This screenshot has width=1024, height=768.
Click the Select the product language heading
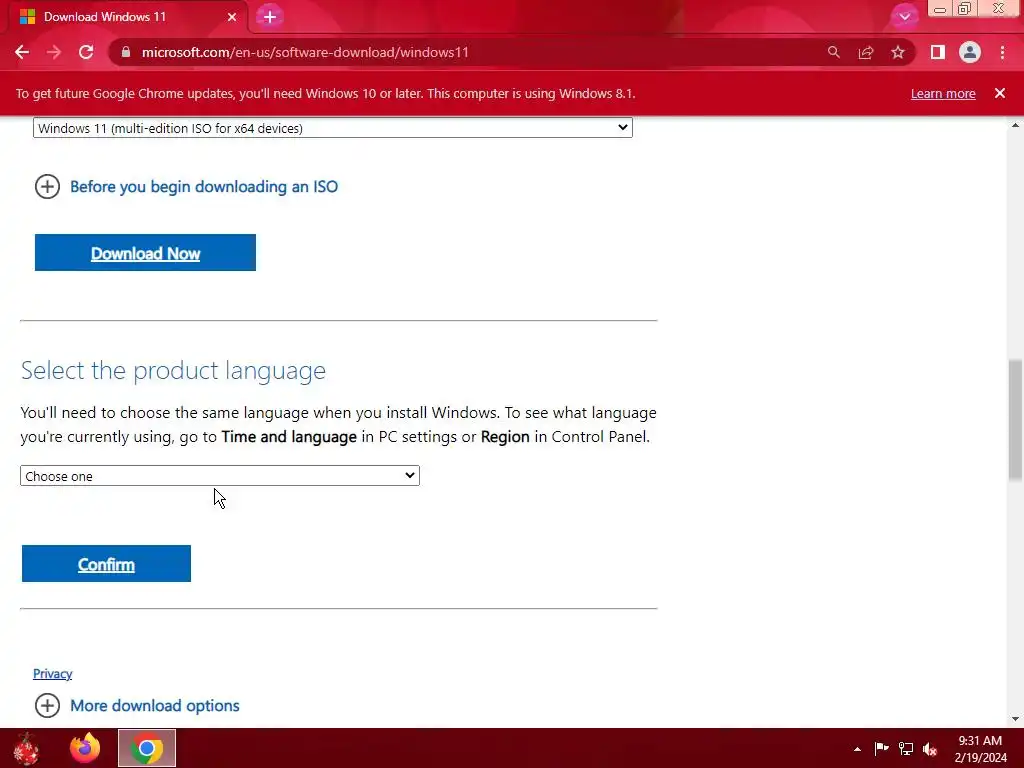173,371
